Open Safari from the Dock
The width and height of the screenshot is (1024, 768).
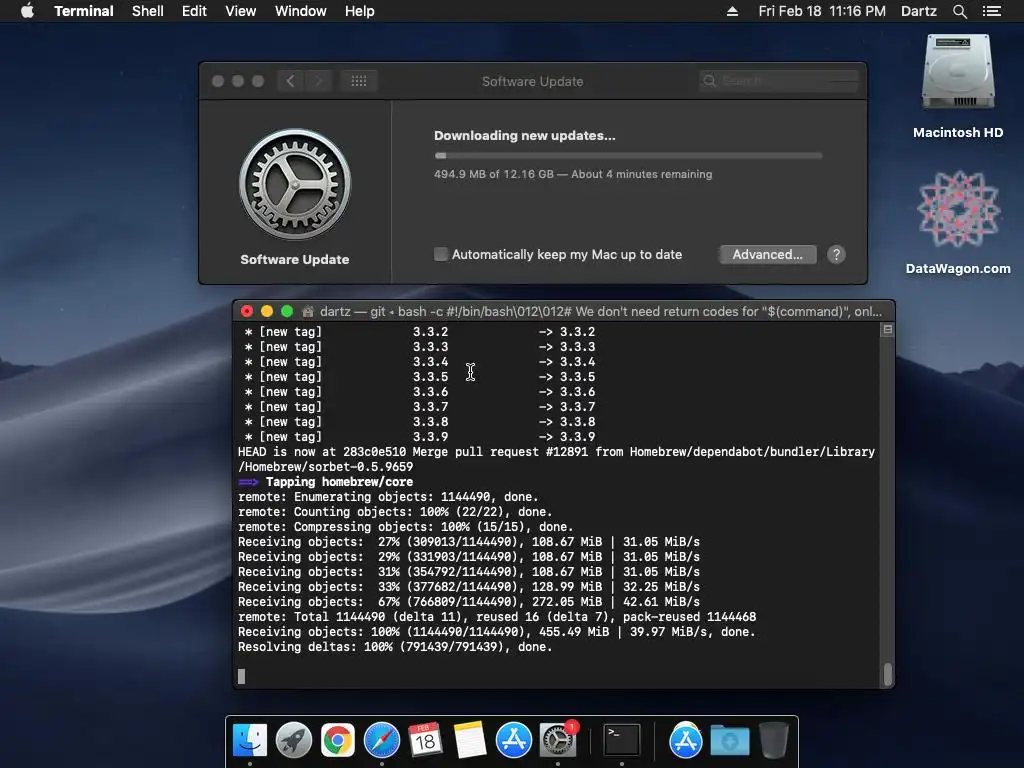pyautogui.click(x=381, y=741)
